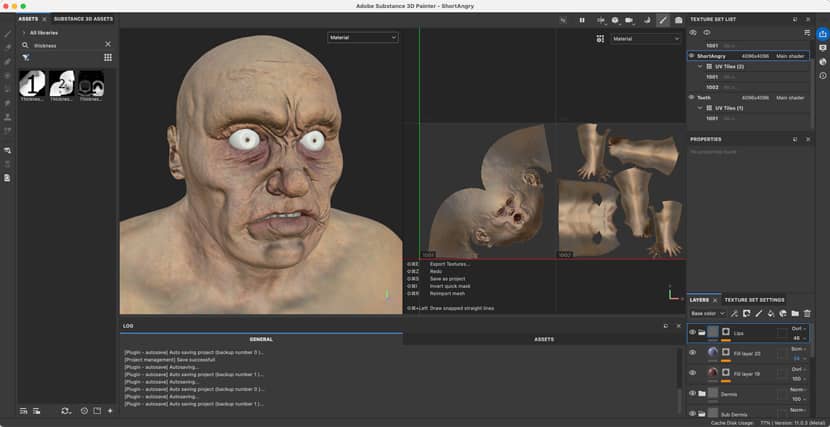
Task: Add a paint layer in Layers panel
Action: 759,314
